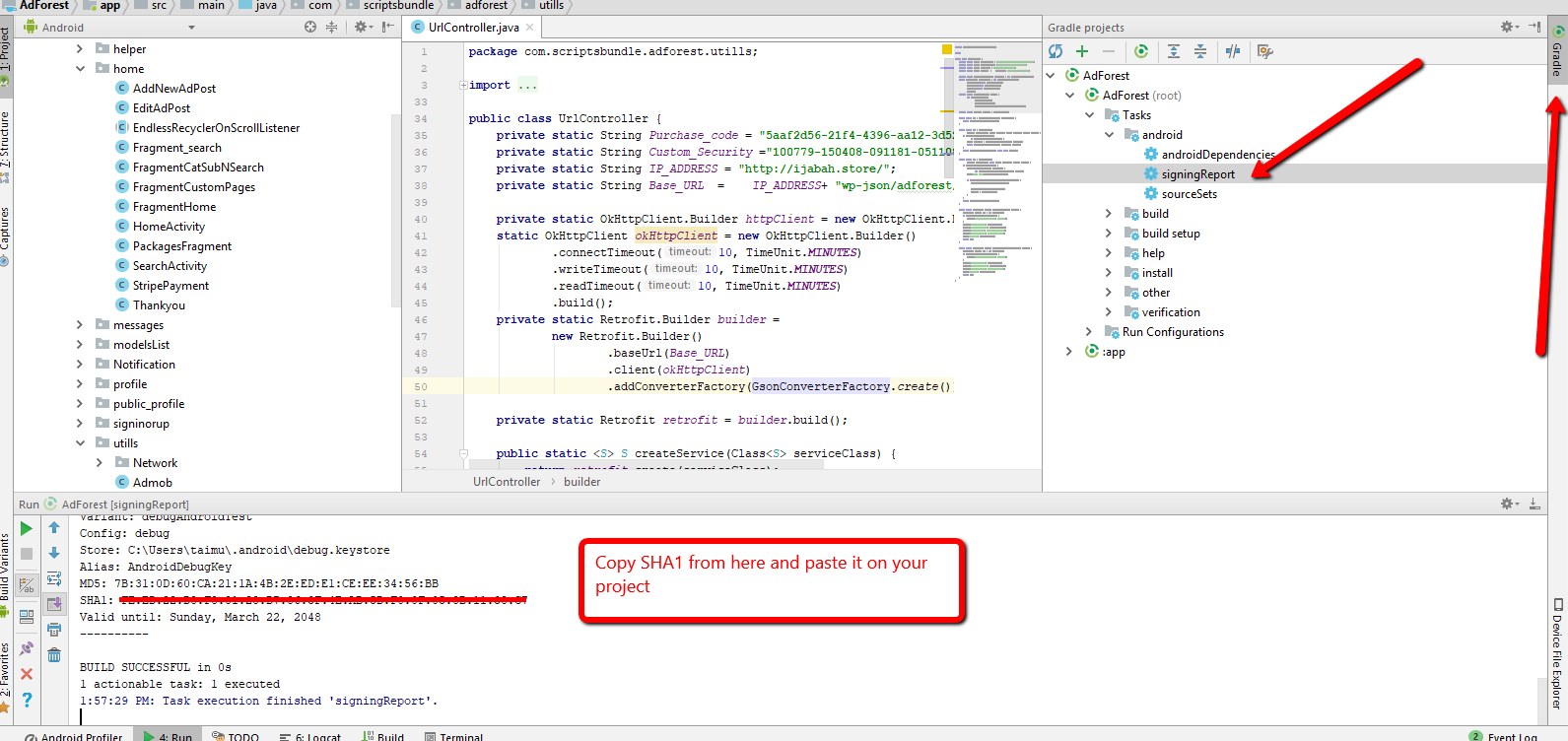Expand build task group in Gradle
The image size is (1568, 741).
[1109, 214]
